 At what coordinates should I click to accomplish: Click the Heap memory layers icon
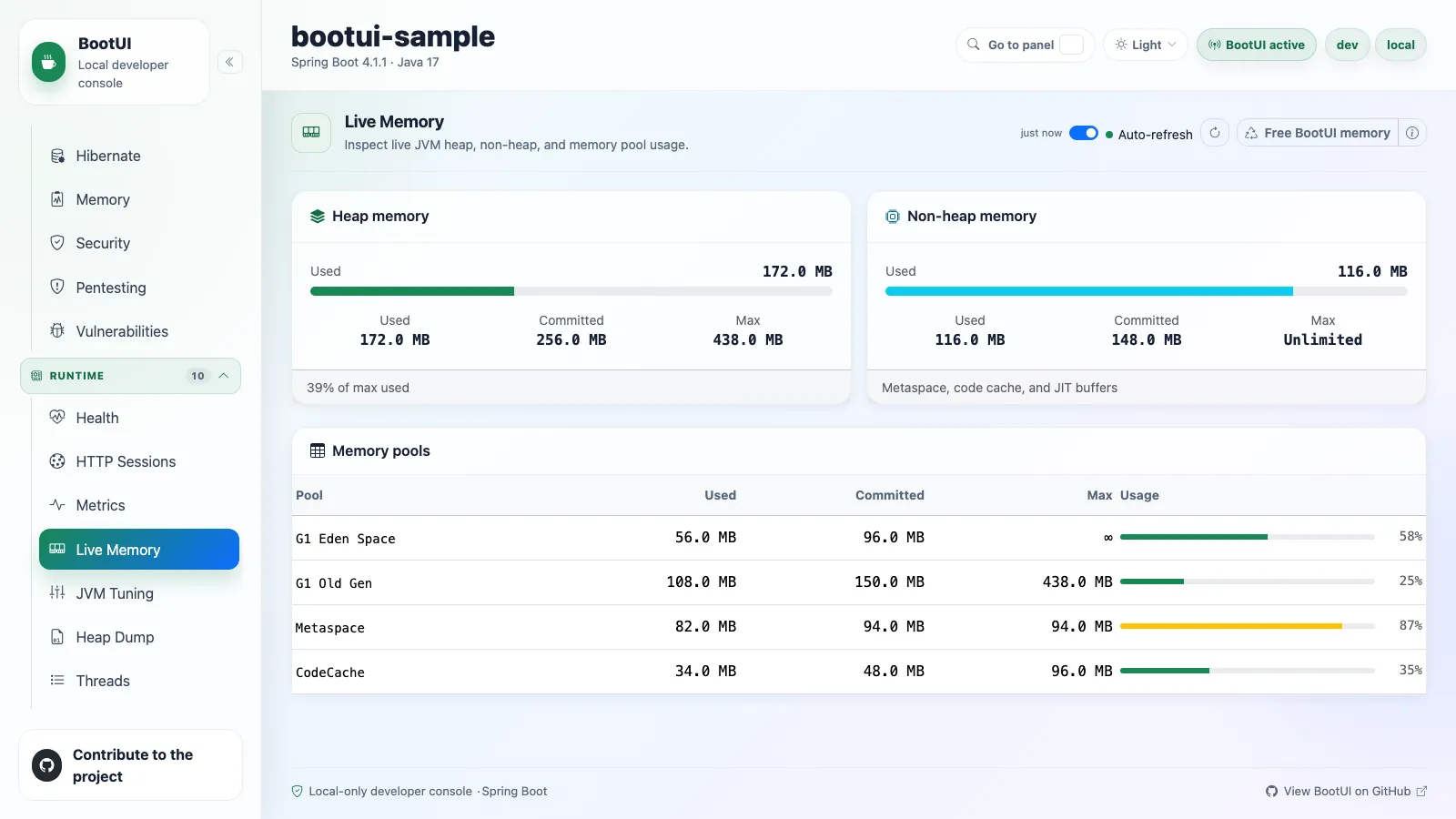click(x=318, y=217)
